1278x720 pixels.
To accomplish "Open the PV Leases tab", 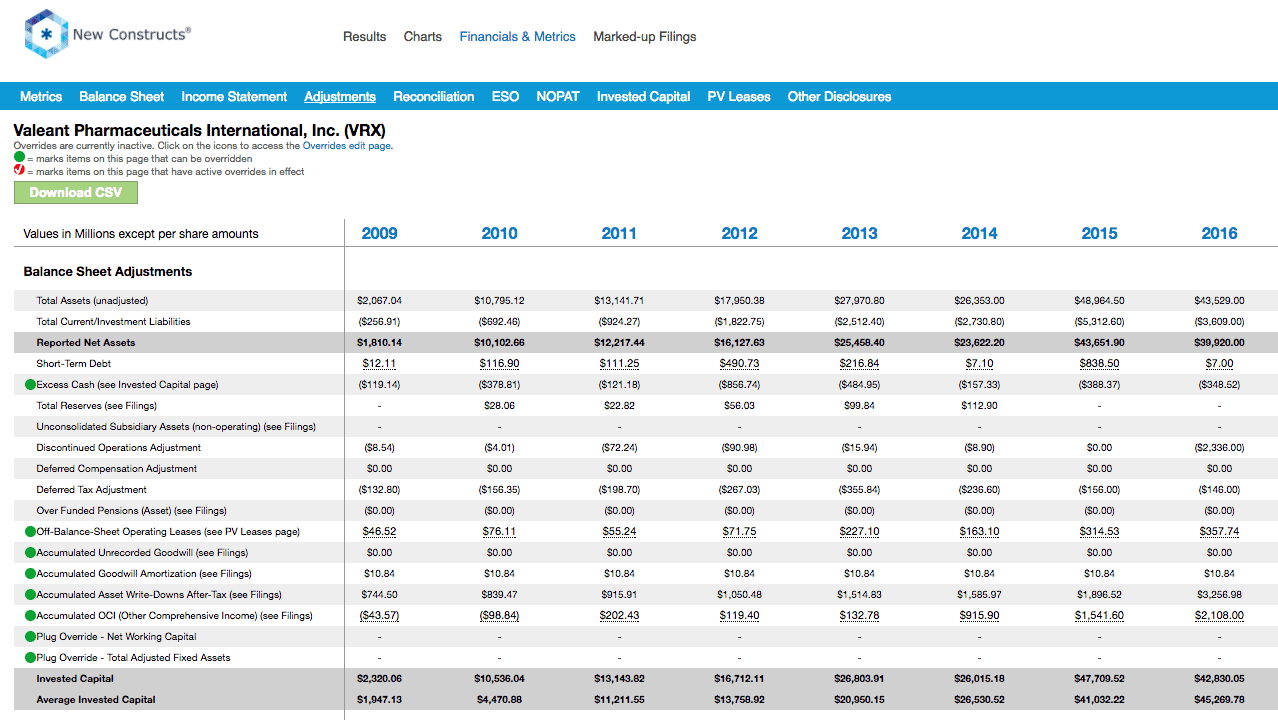I will (739, 97).
